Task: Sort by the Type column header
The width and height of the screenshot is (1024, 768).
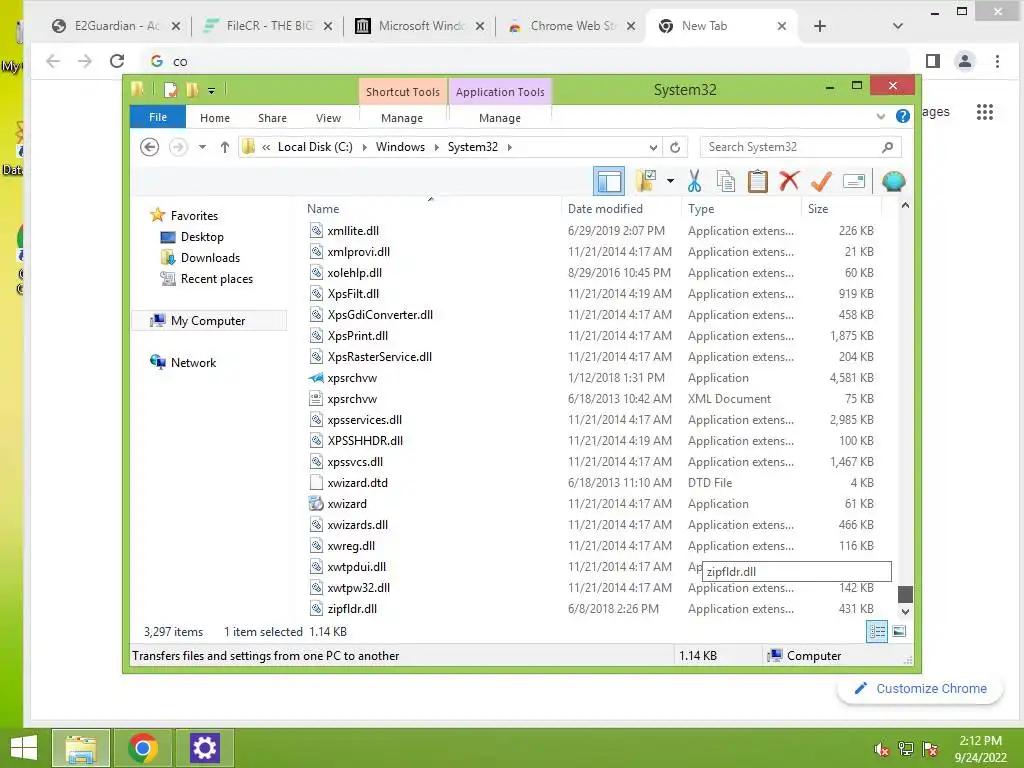Action: tap(741, 208)
